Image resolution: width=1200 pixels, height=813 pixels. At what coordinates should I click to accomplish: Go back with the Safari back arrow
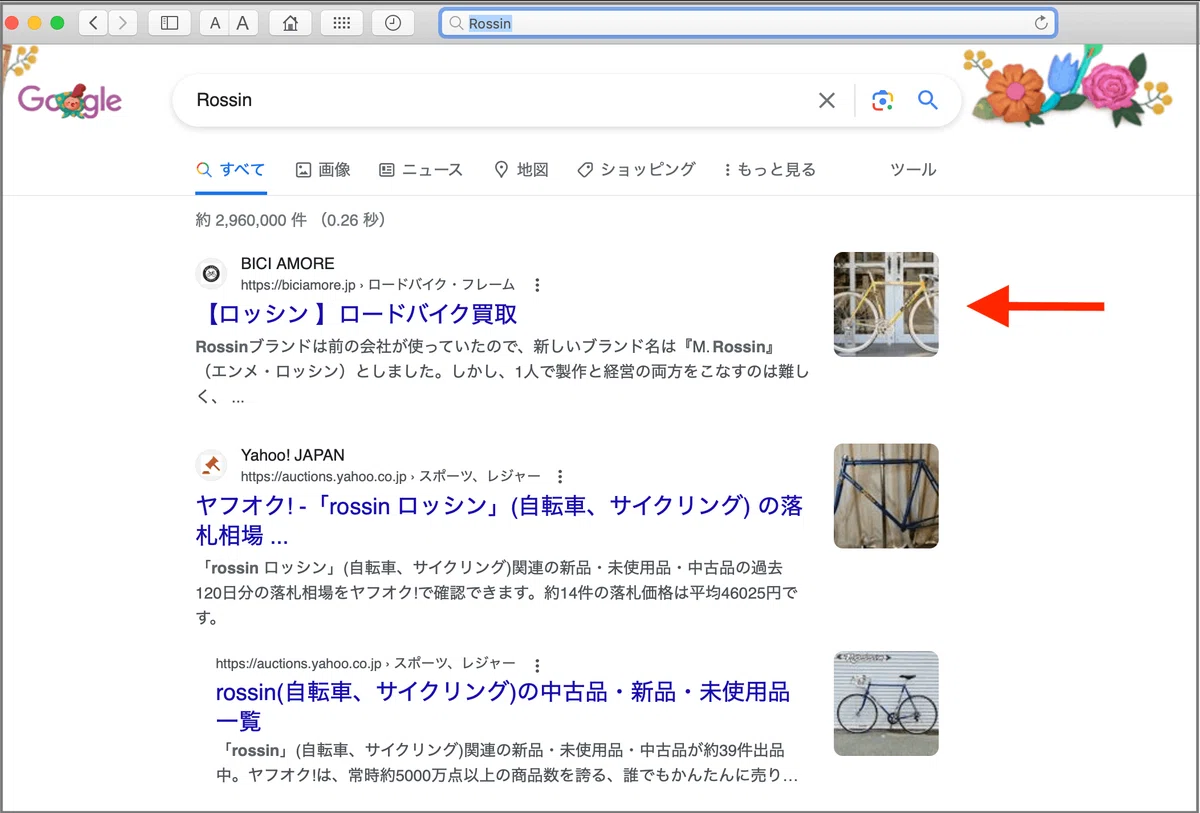(93, 23)
